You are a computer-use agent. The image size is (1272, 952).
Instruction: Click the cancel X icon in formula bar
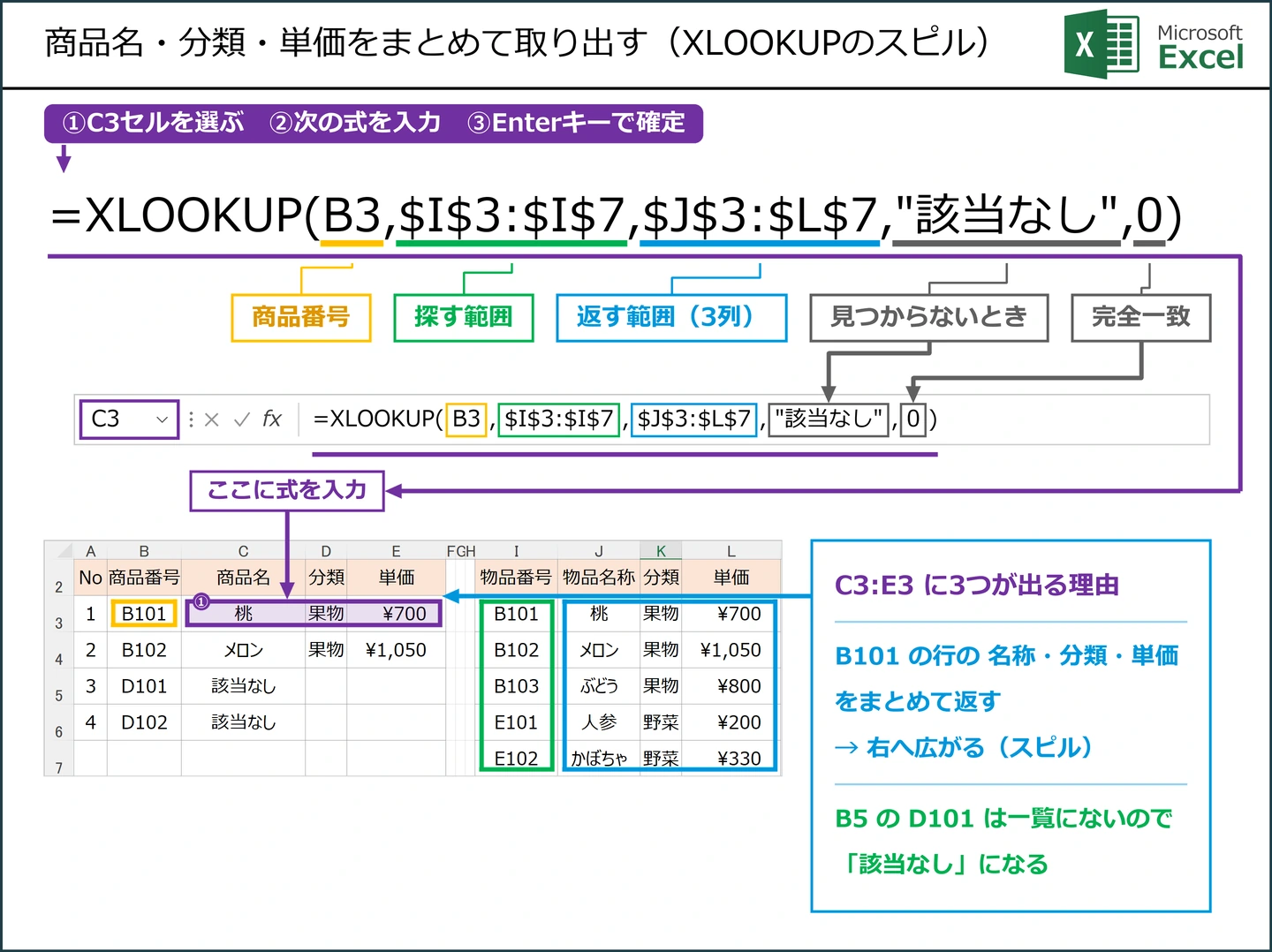211,419
